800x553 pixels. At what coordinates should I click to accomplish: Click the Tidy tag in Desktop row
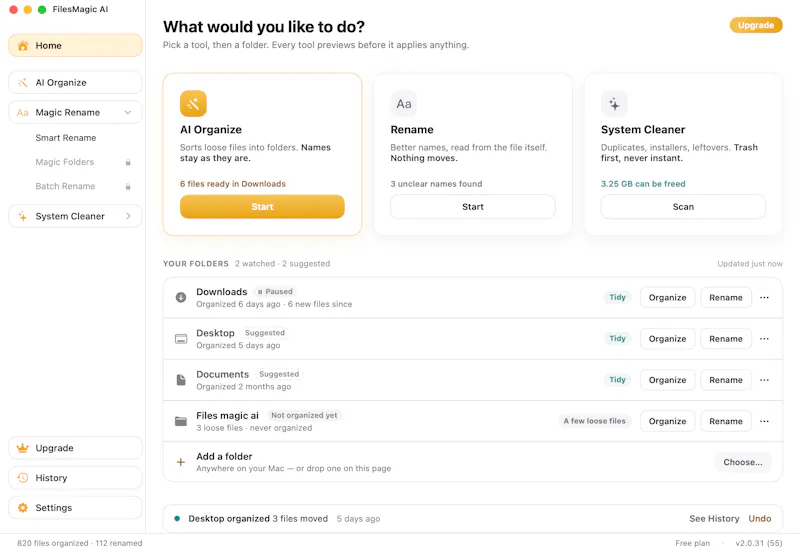[x=617, y=339]
